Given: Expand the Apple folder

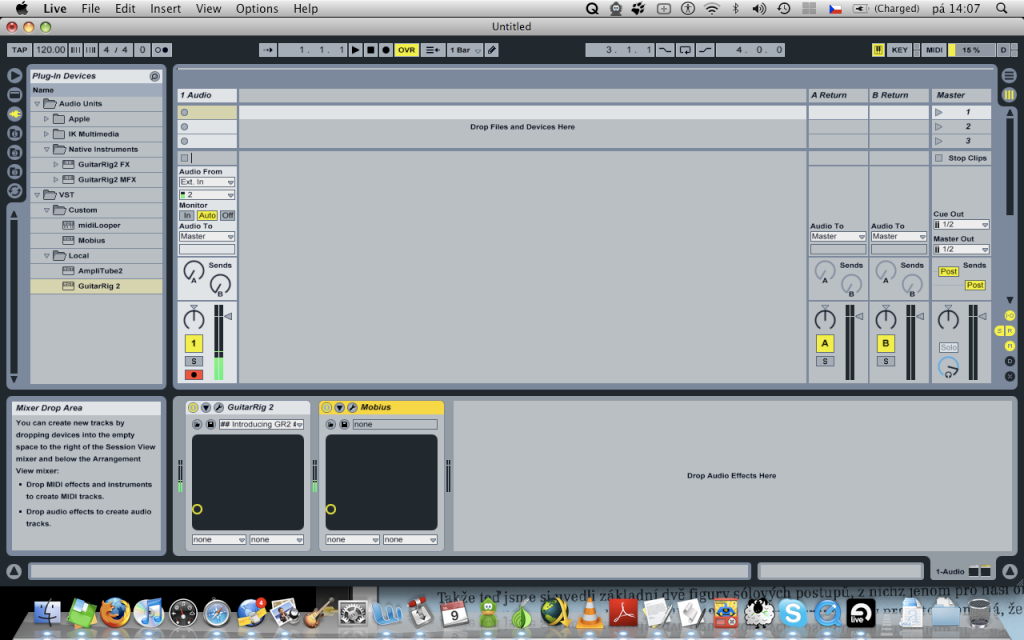Looking at the screenshot, I should (x=46, y=119).
